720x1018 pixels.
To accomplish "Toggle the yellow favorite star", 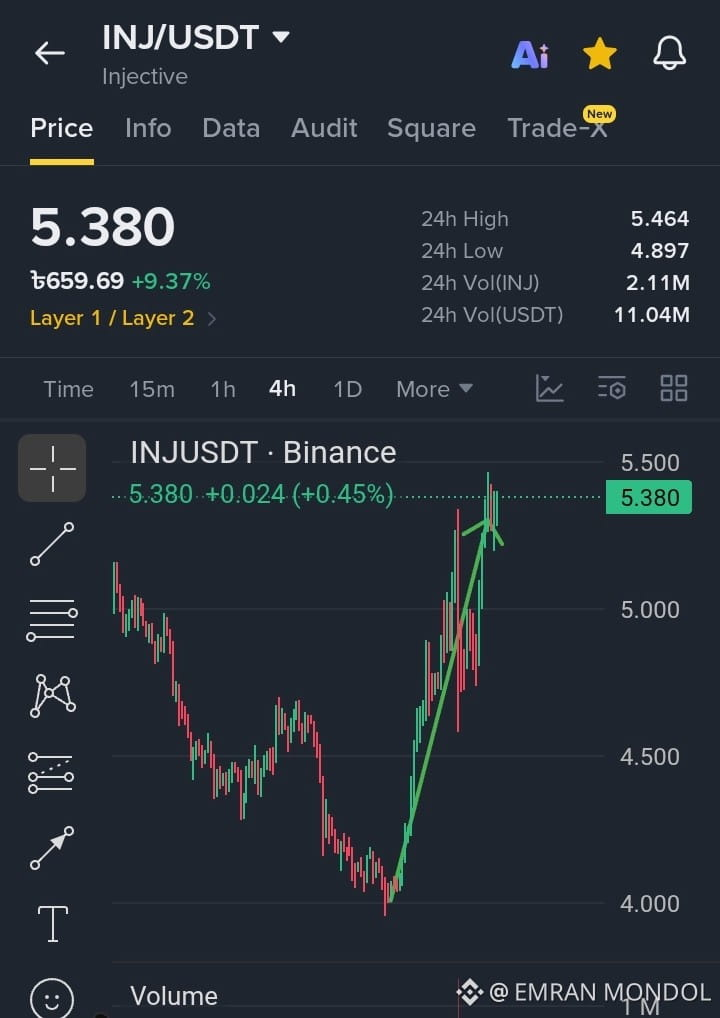I will (599, 53).
